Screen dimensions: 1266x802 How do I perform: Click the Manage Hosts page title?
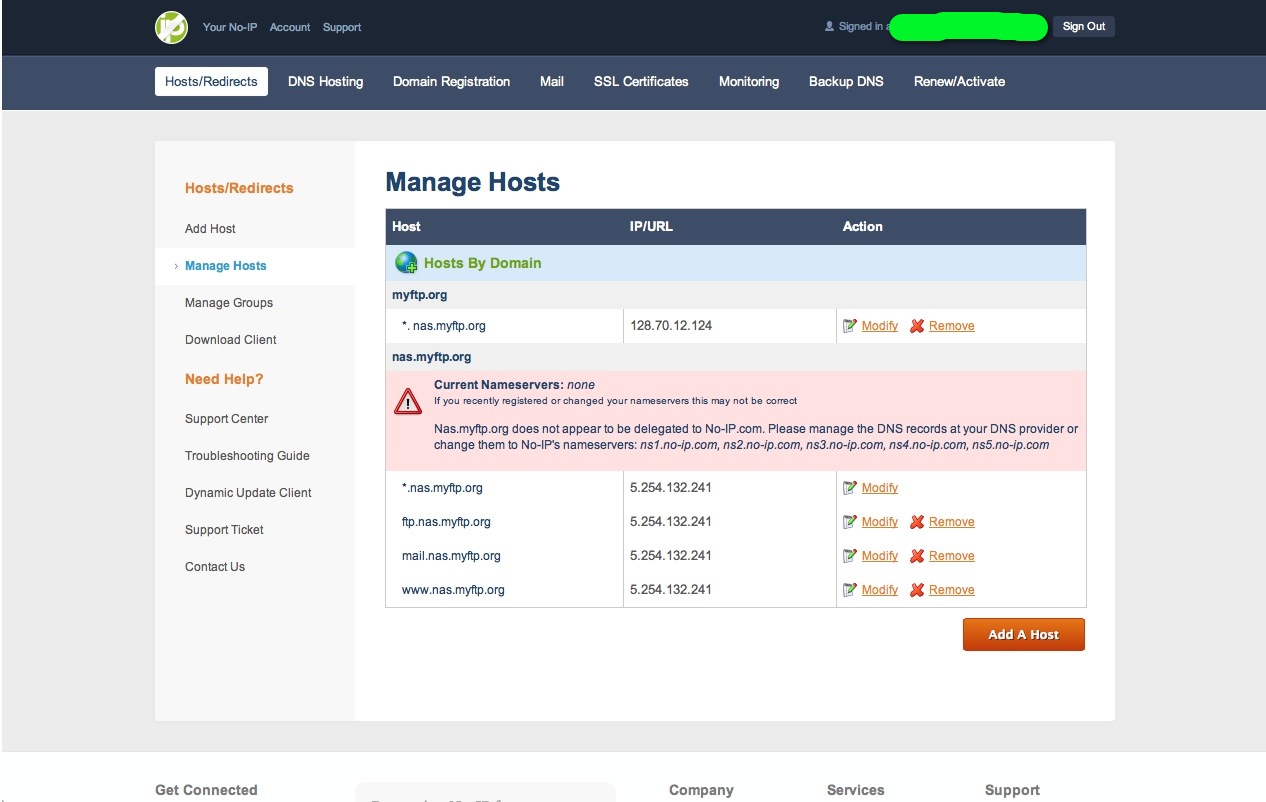pyautogui.click(x=473, y=182)
